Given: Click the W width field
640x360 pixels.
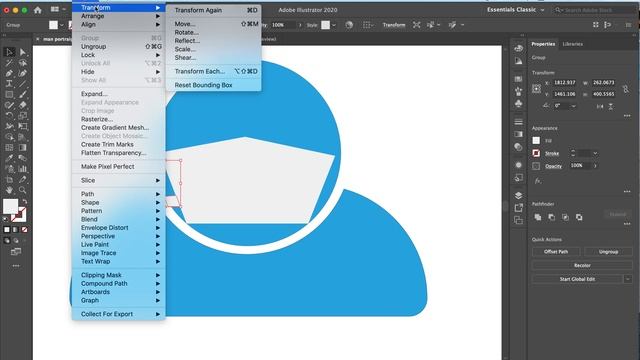Looking at the screenshot, I should click(x=603, y=82).
